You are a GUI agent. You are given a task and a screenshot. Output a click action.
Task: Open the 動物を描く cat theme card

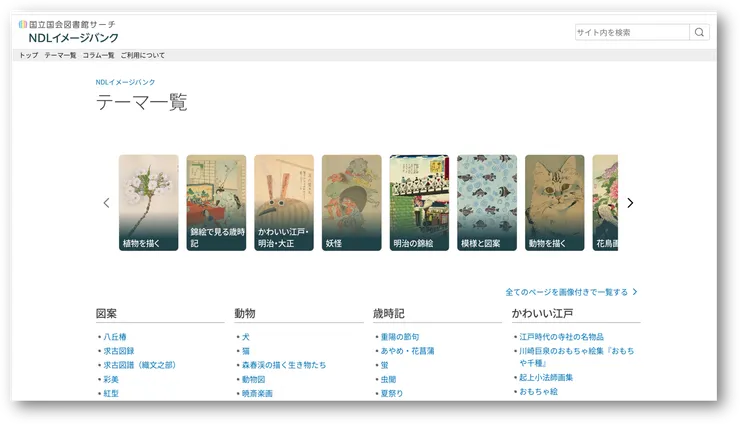click(x=555, y=203)
